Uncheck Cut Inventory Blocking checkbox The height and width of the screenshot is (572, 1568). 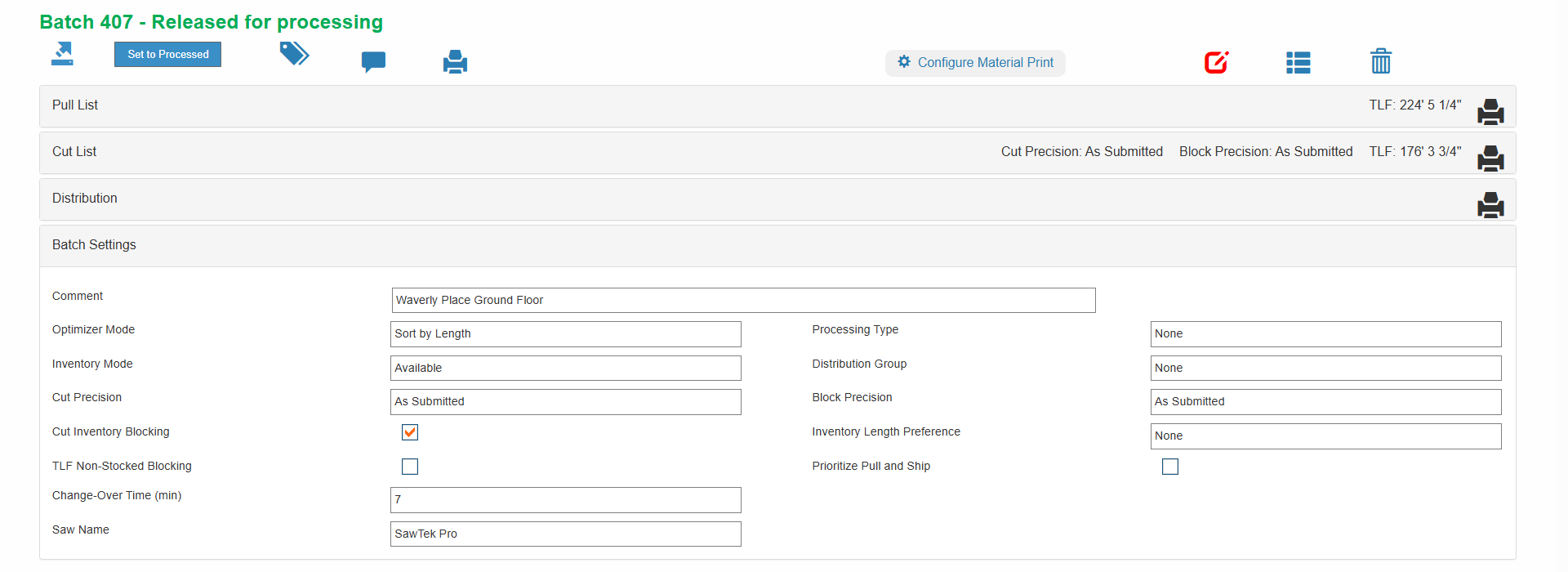point(410,432)
